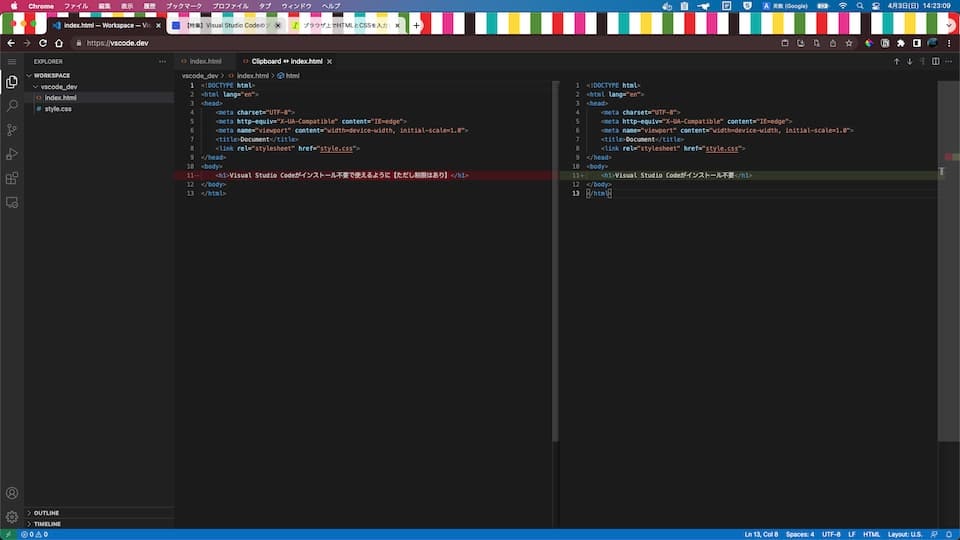Select Clipboard ↔ index.html diff tab
This screenshot has width=960, height=540.
click(287, 61)
